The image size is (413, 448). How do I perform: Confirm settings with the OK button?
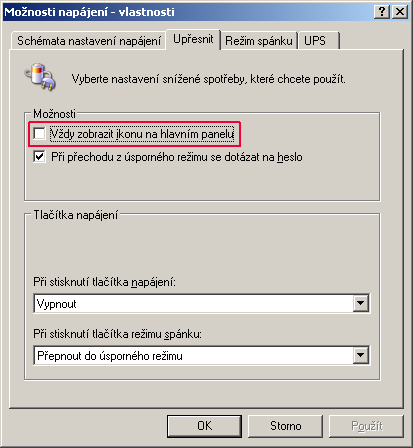(204, 426)
